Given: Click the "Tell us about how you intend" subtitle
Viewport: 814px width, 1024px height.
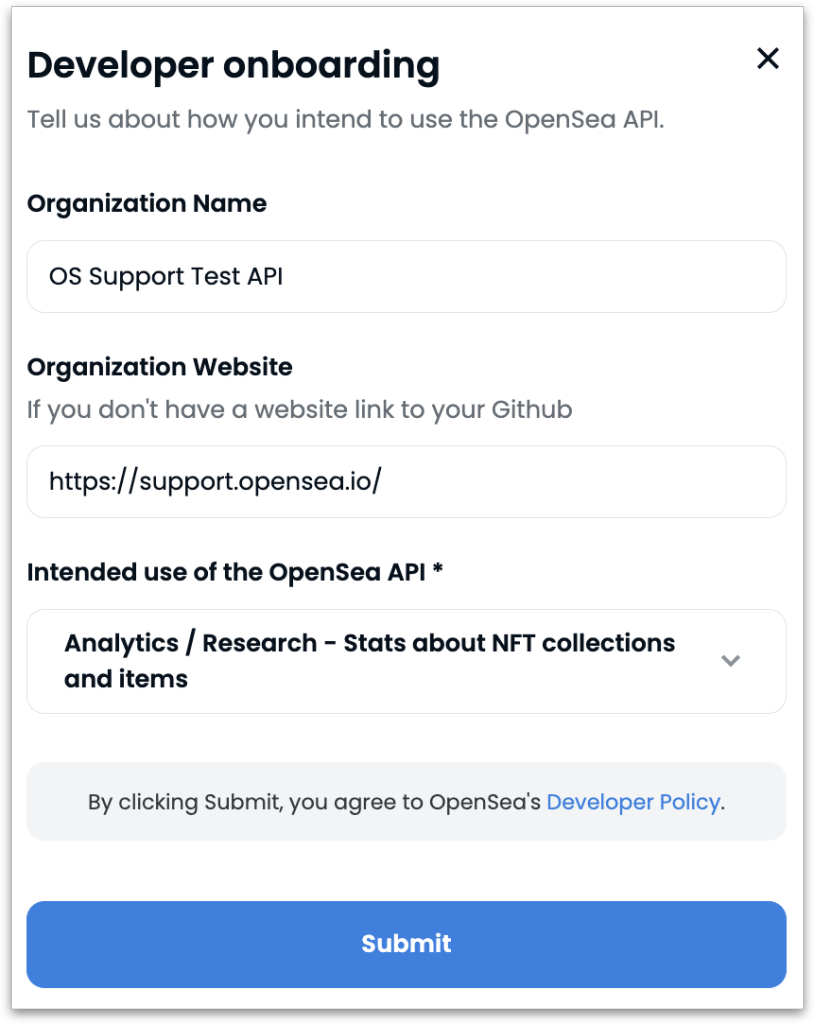Looking at the screenshot, I should click(346, 120).
